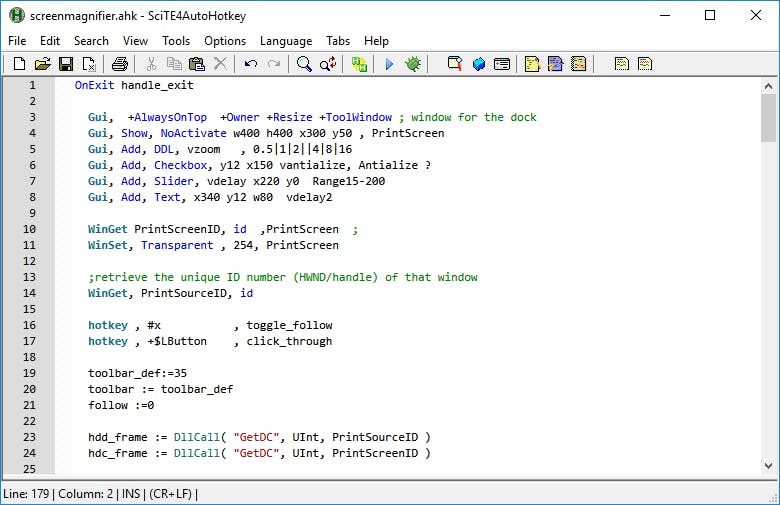Click 'PrintSourceID' on line 14

[184, 293]
